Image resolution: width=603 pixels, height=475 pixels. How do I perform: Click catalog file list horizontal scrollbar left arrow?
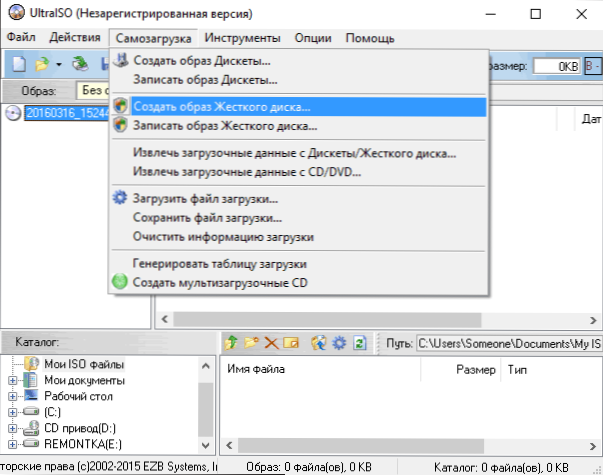tap(230, 445)
